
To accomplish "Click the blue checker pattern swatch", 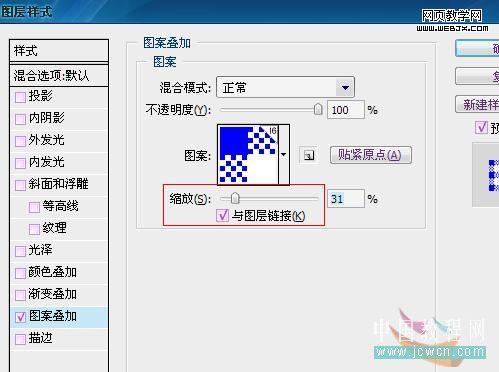I will [248, 154].
